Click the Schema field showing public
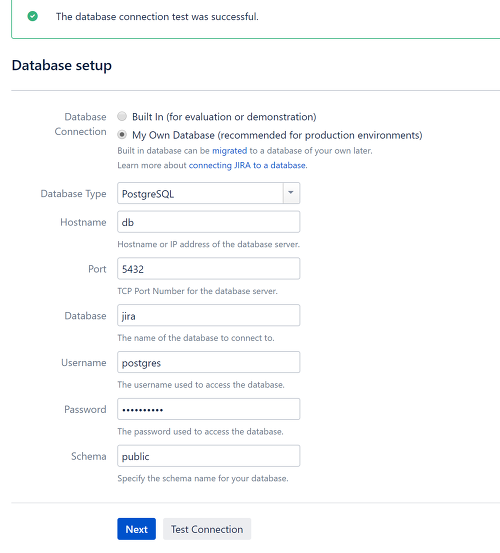This screenshot has width=500, height=553. [x=208, y=456]
